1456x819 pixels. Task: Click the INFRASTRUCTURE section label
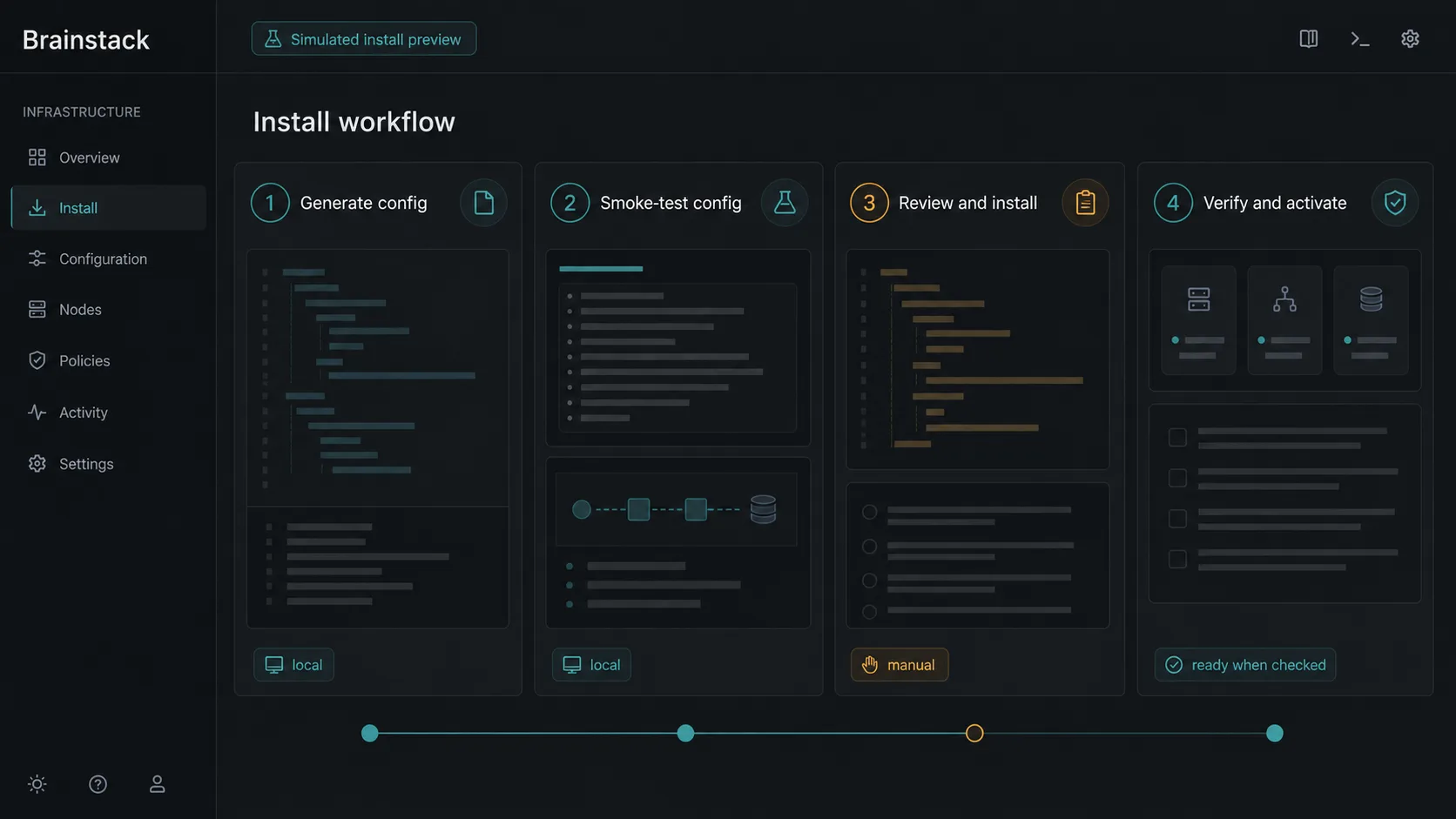pos(82,112)
